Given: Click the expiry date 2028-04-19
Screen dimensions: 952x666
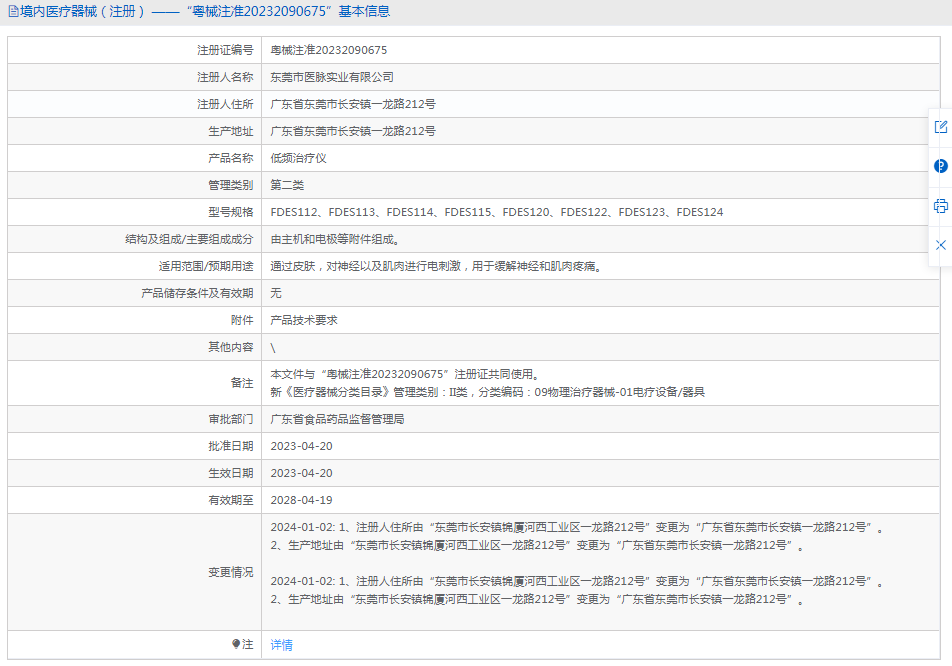Looking at the screenshot, I should click(301, 500).
